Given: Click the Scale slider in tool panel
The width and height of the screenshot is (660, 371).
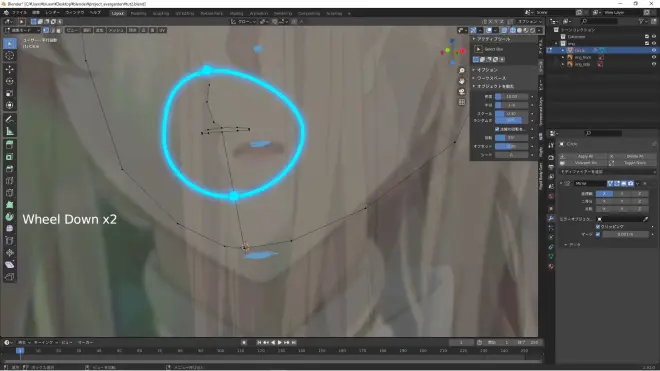Looking at the screenshot, I should pos(511,114).
